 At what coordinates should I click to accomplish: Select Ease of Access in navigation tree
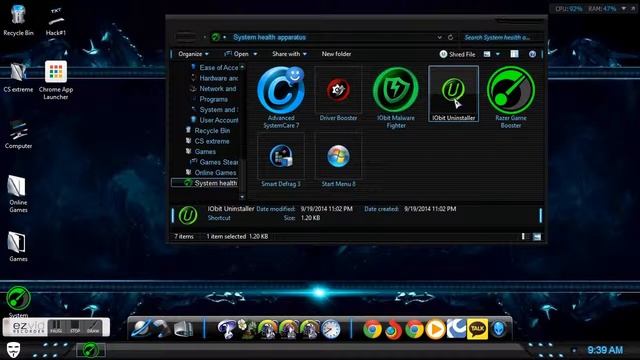point(215,67)
